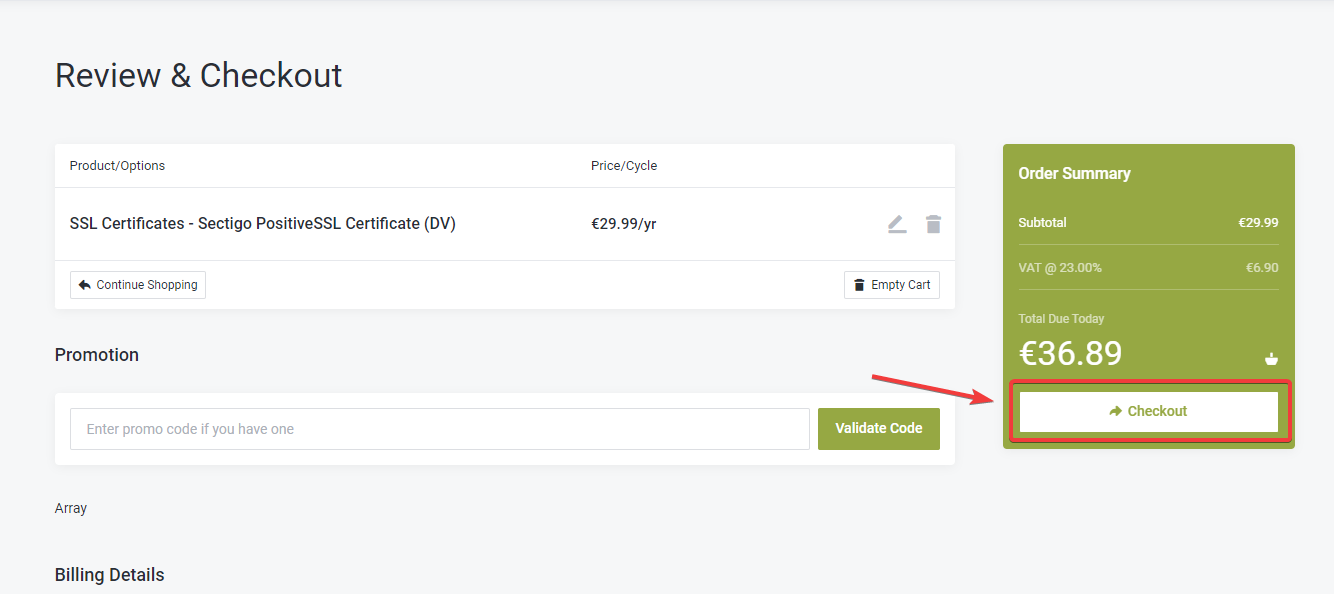Click the Sectigo PositiveSSL Certificate product name
Screen dimensions: 1334x594
[x=262, y=224]
